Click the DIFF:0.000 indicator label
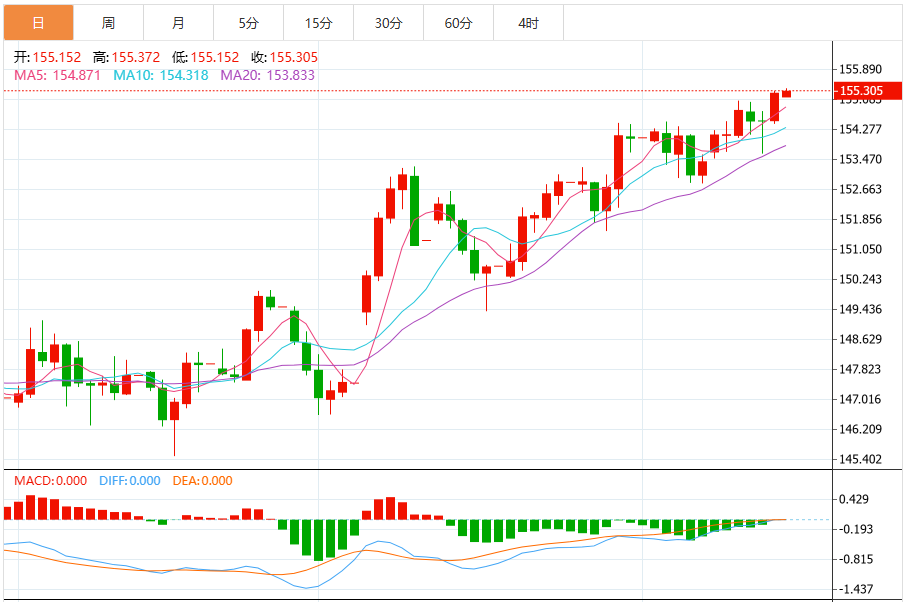Image resolution: width=908 pixels, height=602 pixels. tap(130, 480)
